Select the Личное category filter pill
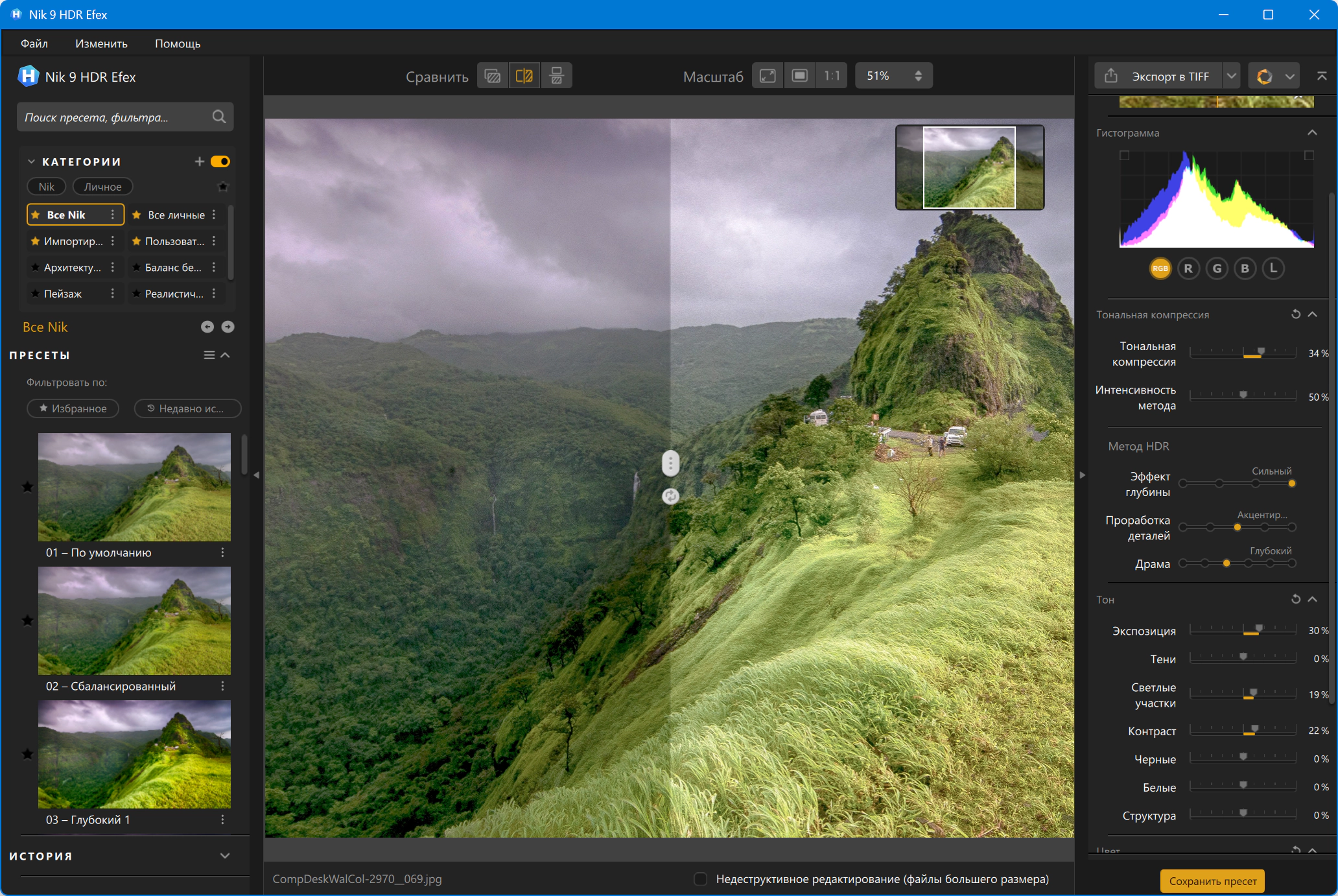Viewport: 1338px width, 896px height. pyautogui.click(x=103, y=187)
